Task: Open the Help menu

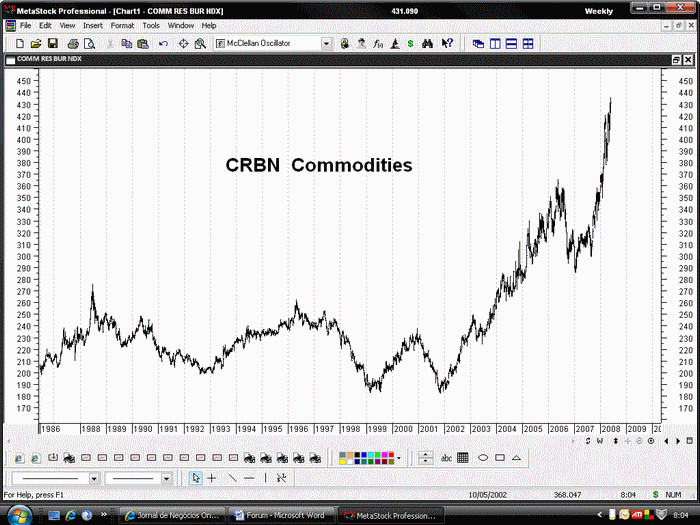Action: point(208,26)
